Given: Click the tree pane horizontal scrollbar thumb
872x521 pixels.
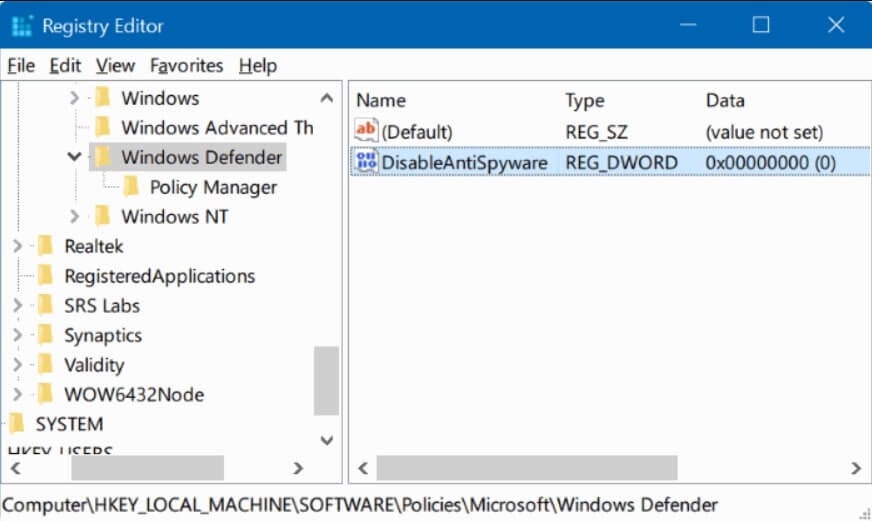Looking at the screenshot, I should point(147,468).
